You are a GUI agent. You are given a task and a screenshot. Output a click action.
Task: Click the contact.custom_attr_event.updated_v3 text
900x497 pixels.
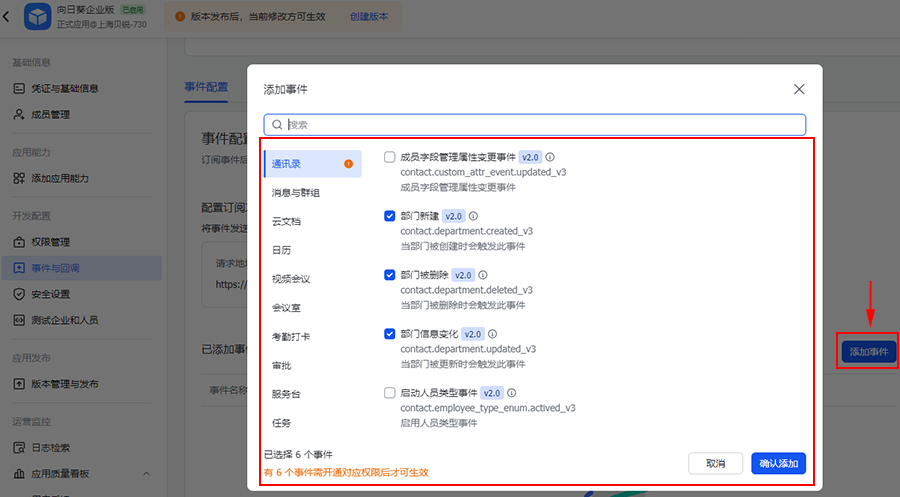click(x=483, y=172)
